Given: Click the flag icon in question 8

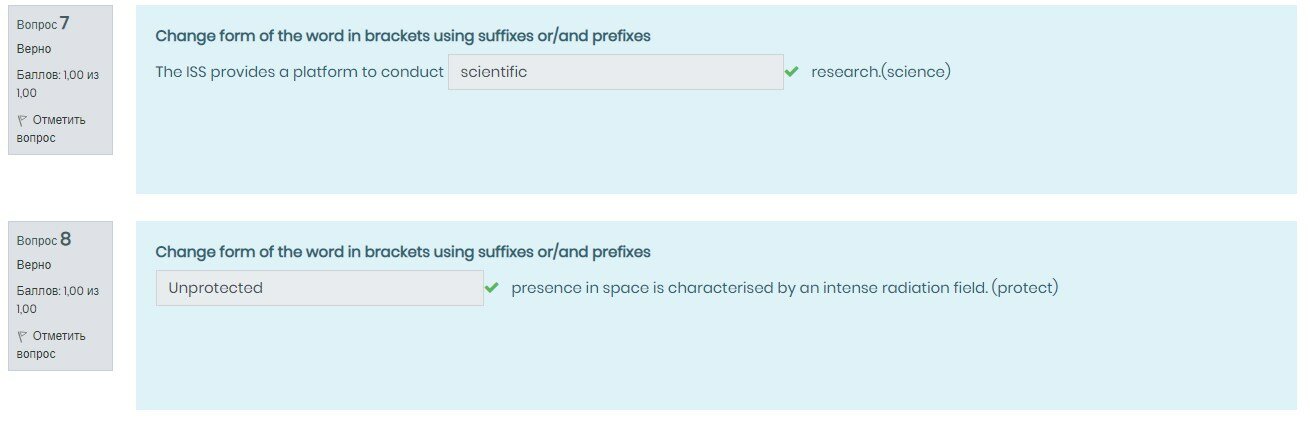Looking at the screenshot, I should tap(22, 336).
